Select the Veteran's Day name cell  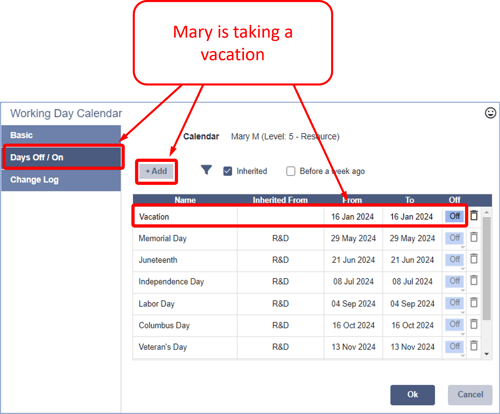tap(185, 347)
